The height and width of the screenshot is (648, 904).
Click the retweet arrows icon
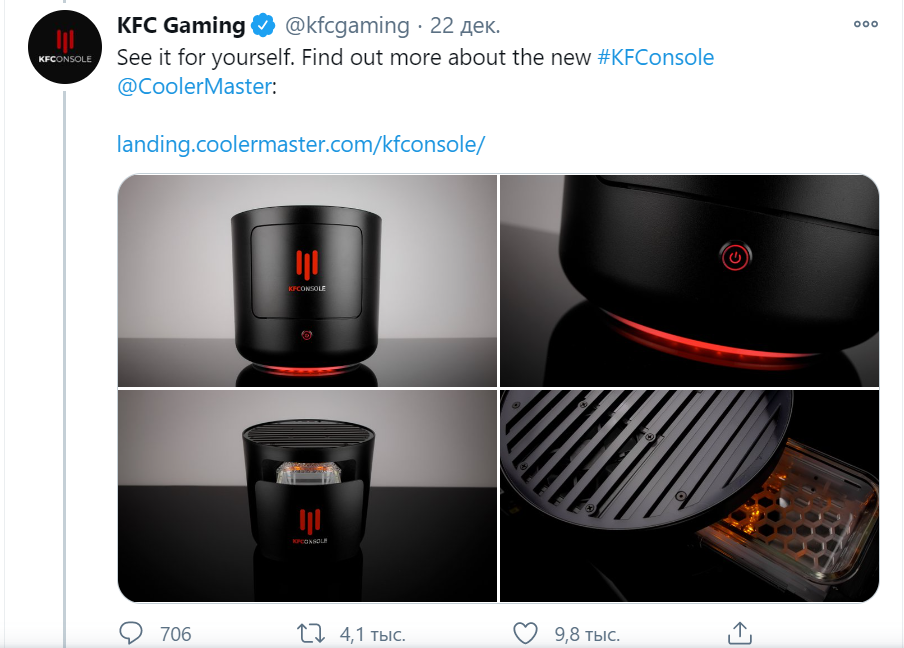pyautogui.click(x=311, y=633)
